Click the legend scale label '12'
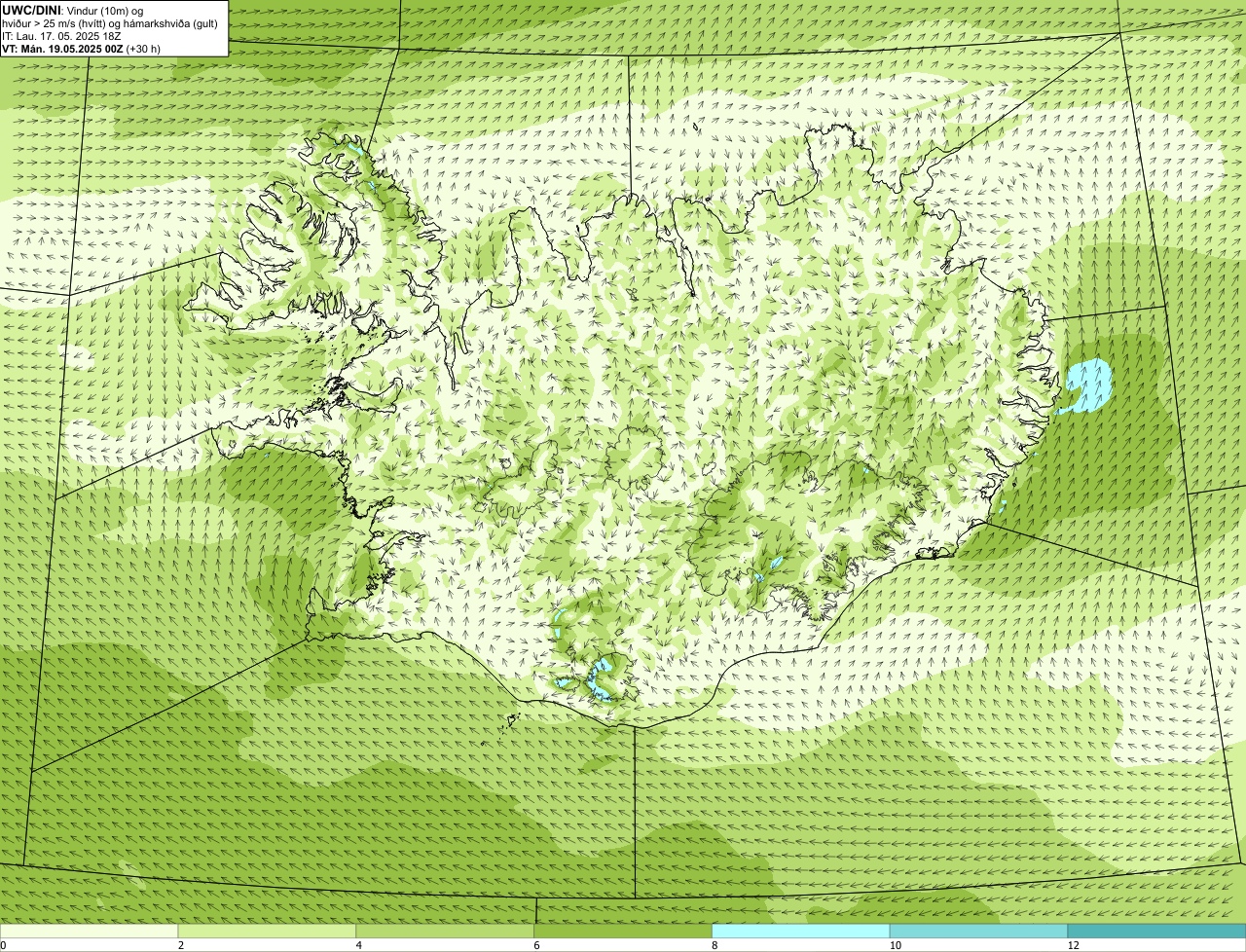 click(x=1073, y=945)
